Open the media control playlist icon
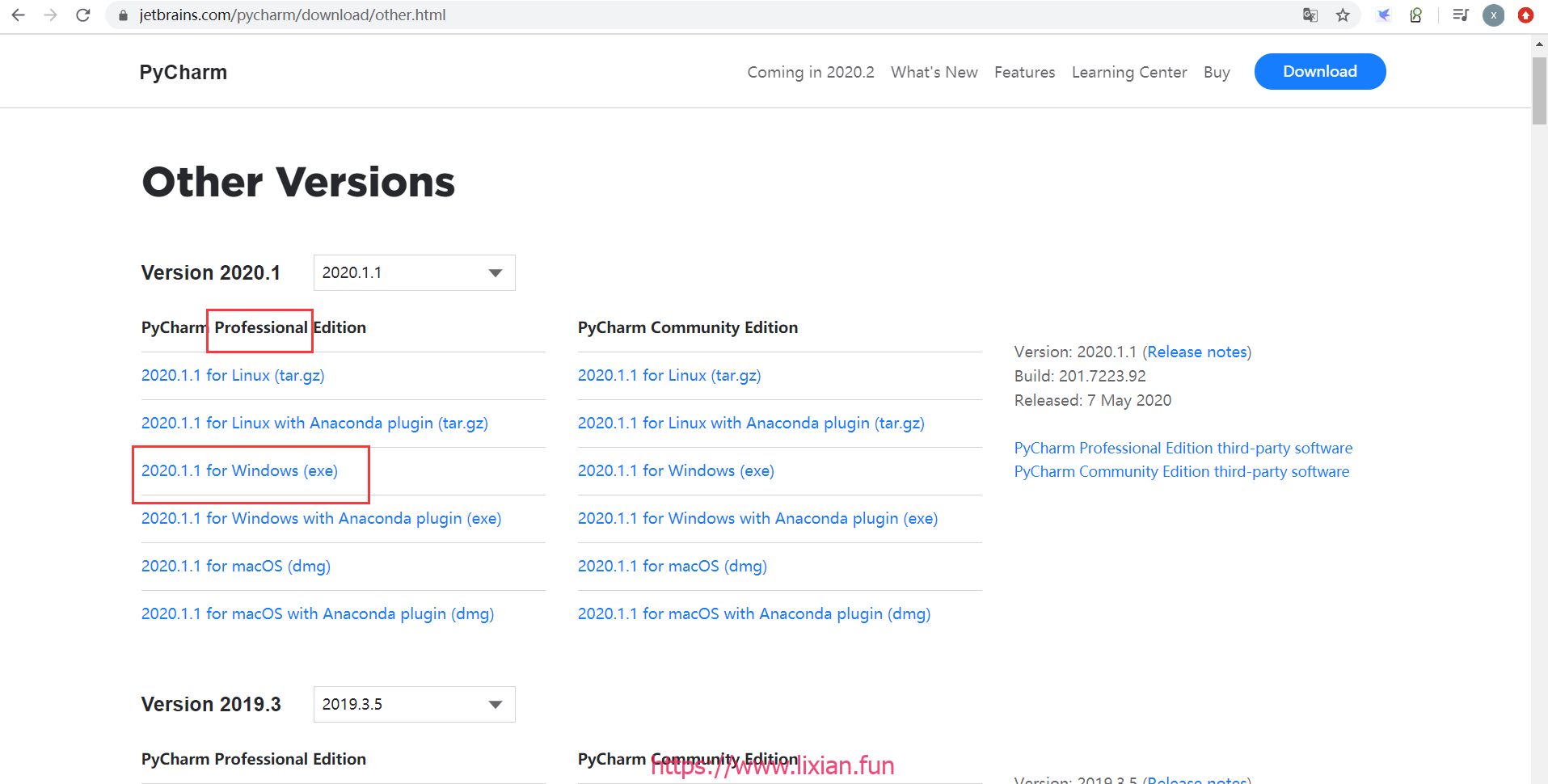Viewport: 1548px width, 784px height. pyautogui.click(x=1460, y=15)
